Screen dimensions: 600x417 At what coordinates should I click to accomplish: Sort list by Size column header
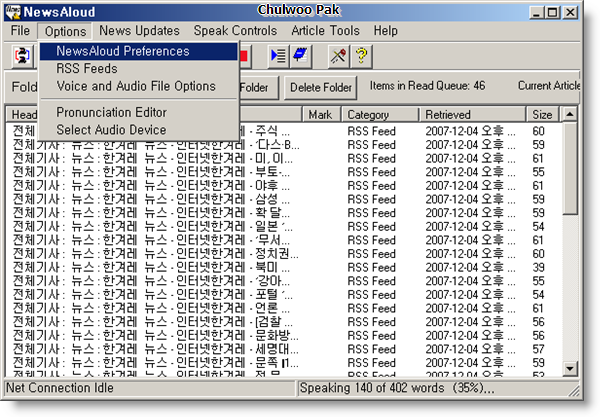coord(543,114)
